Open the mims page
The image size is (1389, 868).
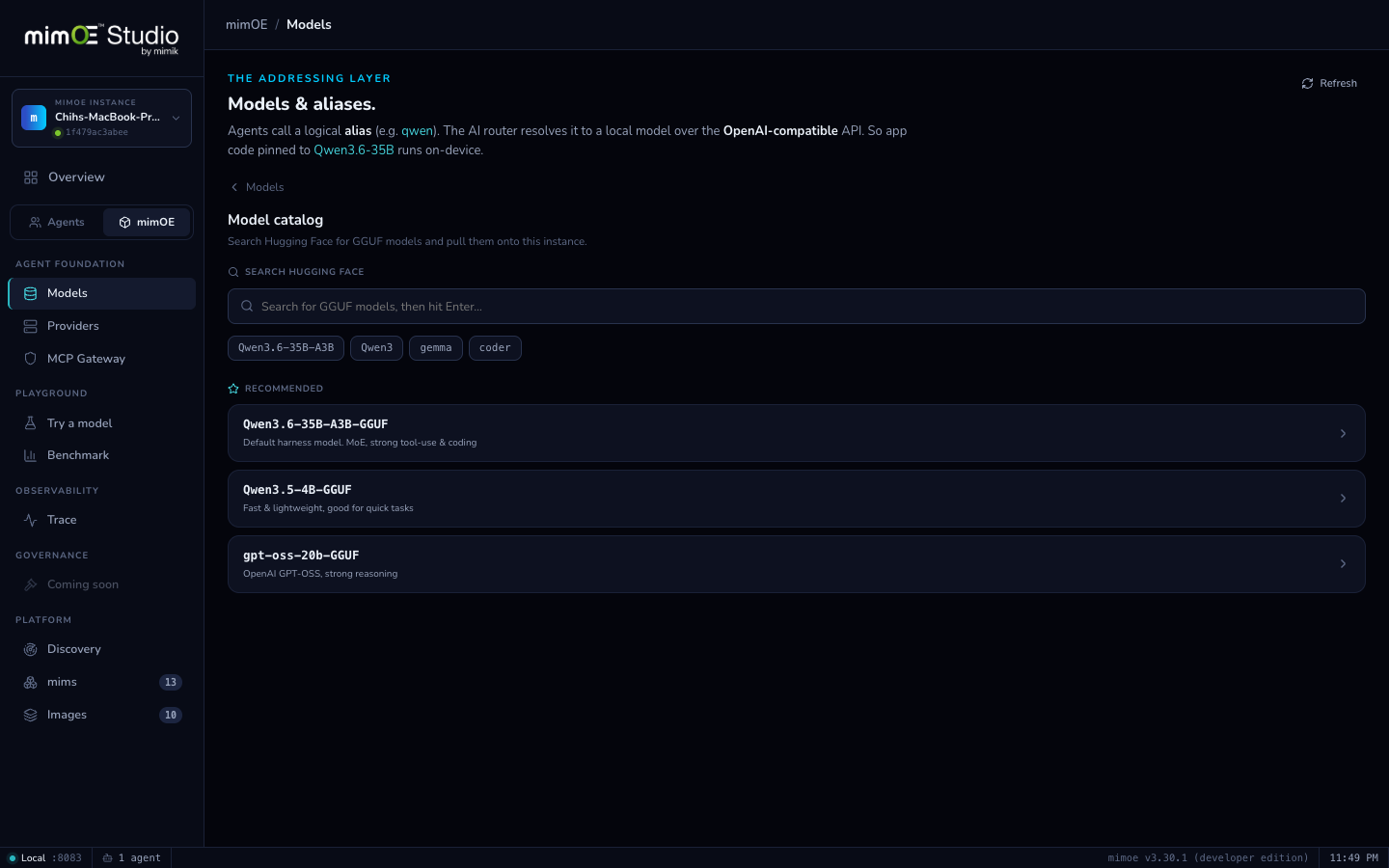pos(101,682)
